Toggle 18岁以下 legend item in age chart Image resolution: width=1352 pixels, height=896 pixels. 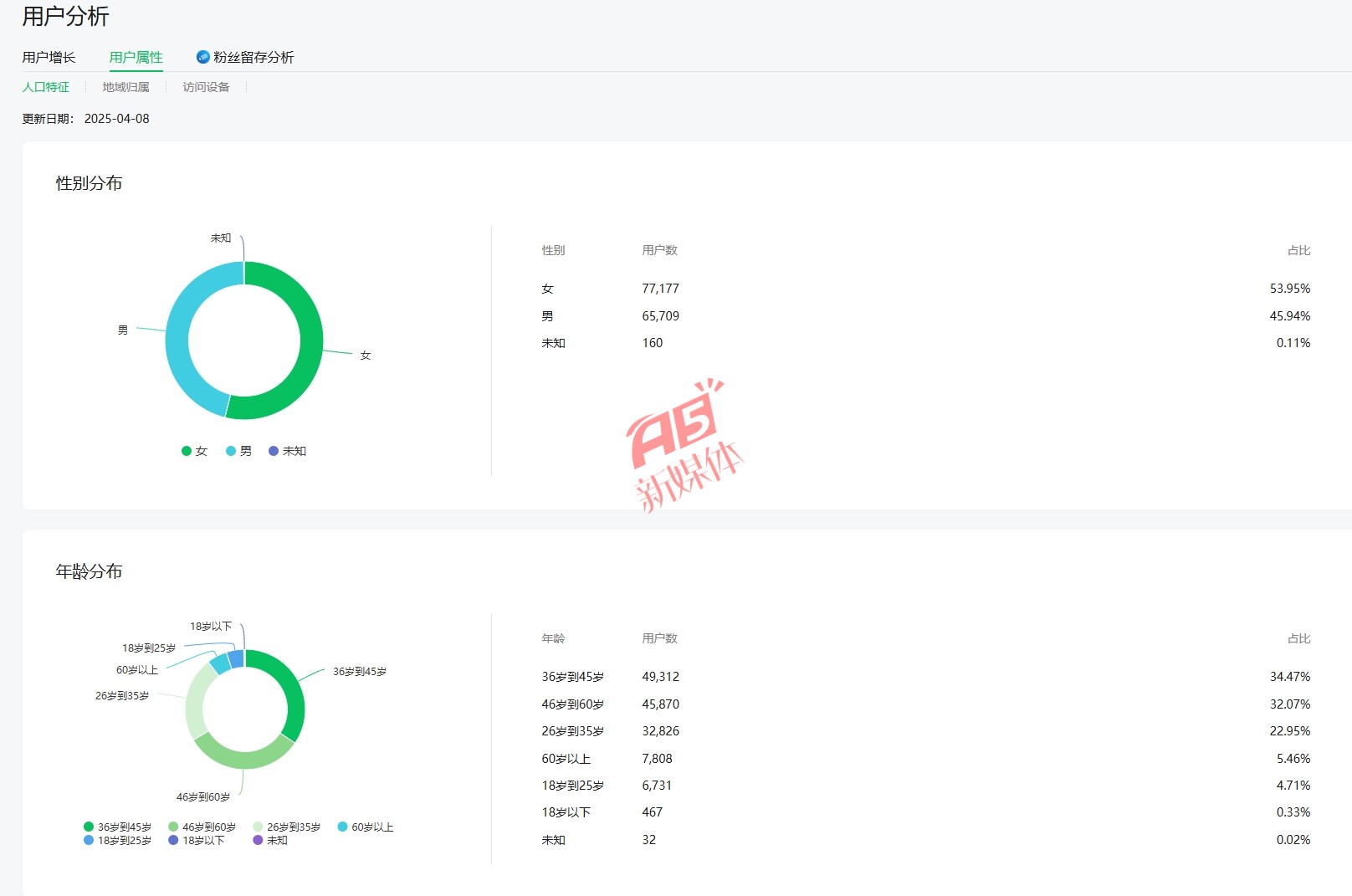pos(196,840)
